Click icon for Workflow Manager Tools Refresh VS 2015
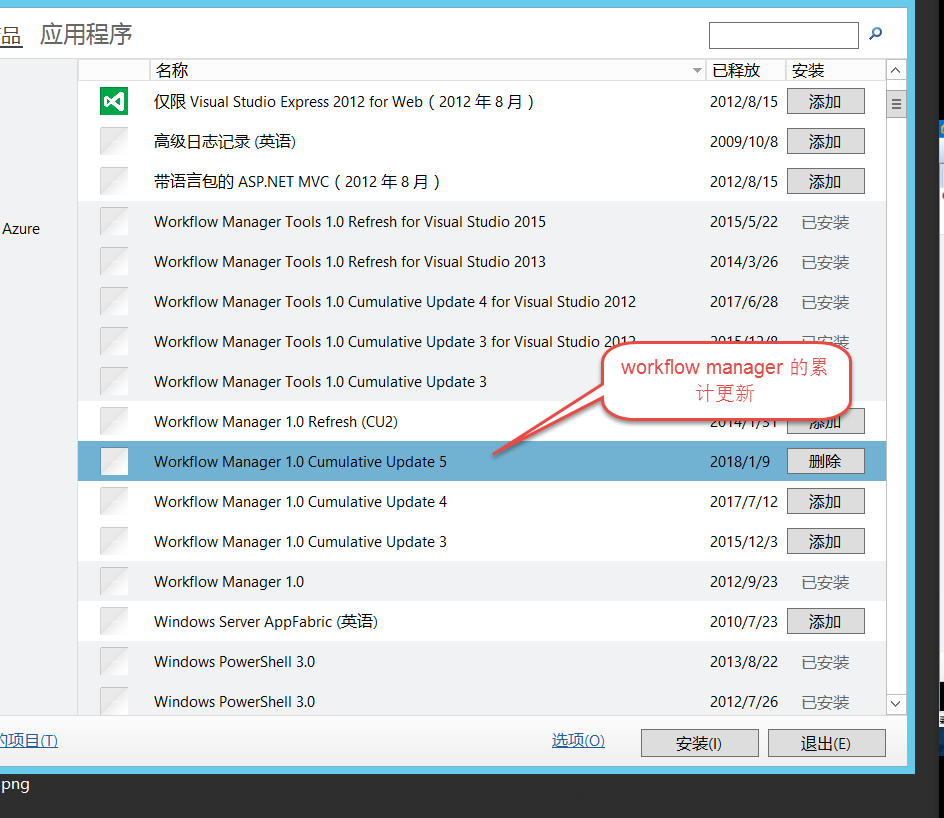Screen dimensions: 944x818 point(114,222)
